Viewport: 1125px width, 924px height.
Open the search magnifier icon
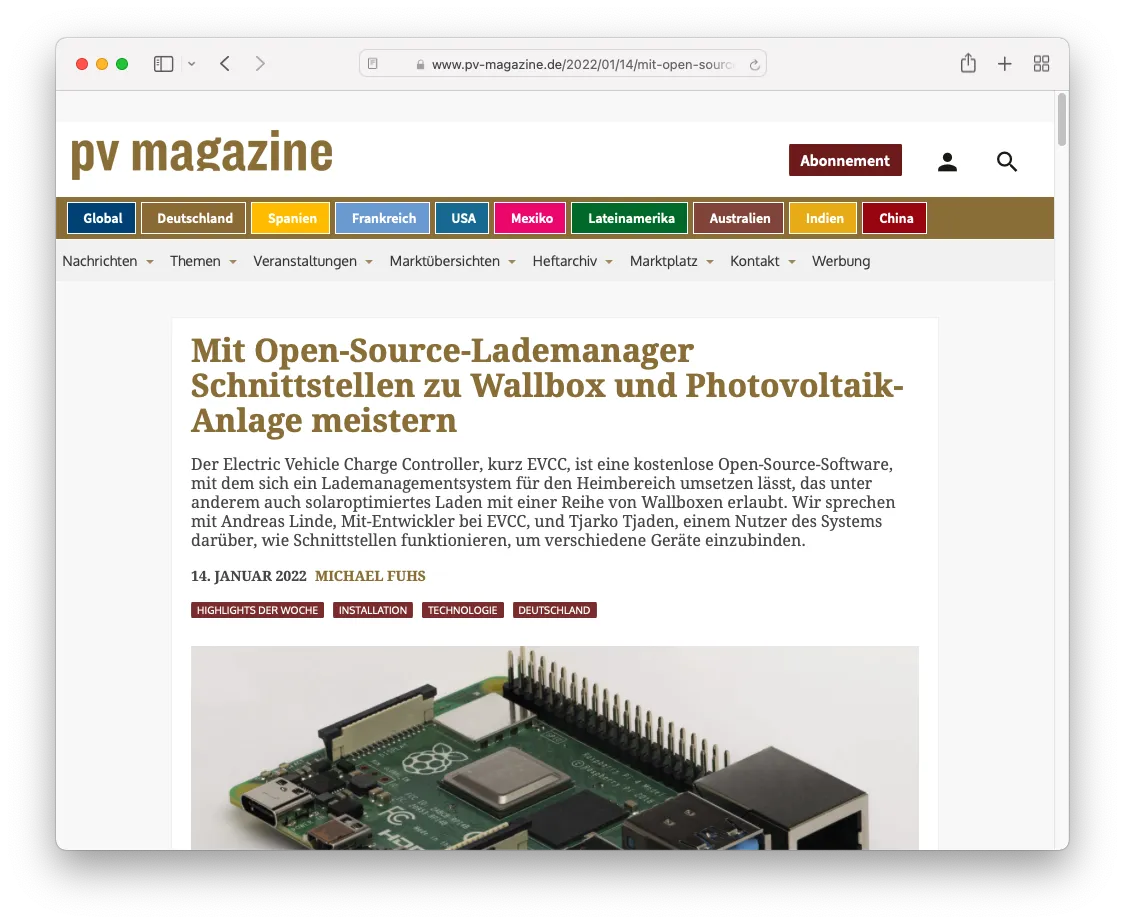click(x=1007, y=161)
